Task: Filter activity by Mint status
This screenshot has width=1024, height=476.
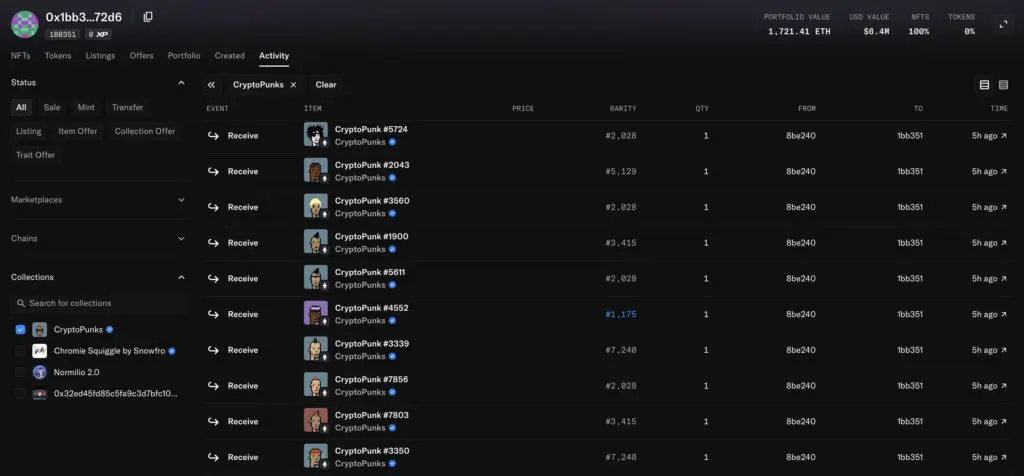Action: click(x=86, y=107)
